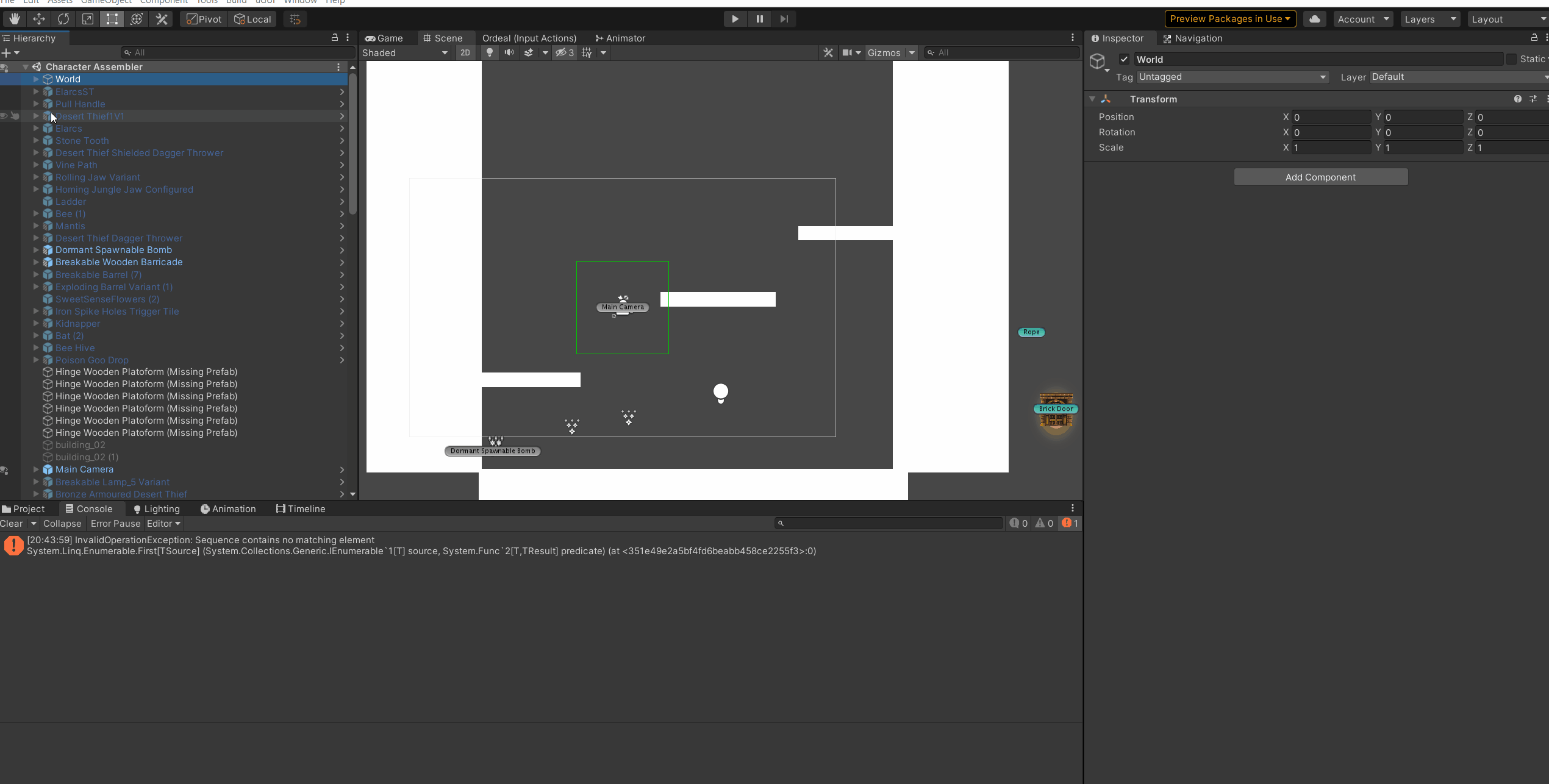Expand the World tree item
The image size is (1549, 784).
(x=36, y=79)
